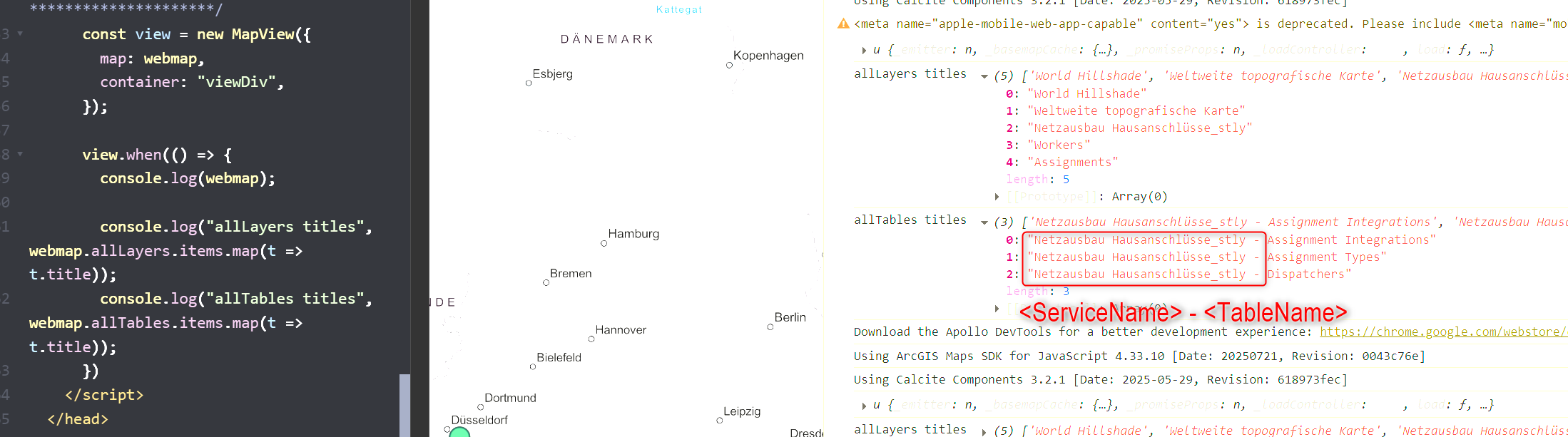Click the Dortmund city marker on map
1568x437 pixels.
481,407
